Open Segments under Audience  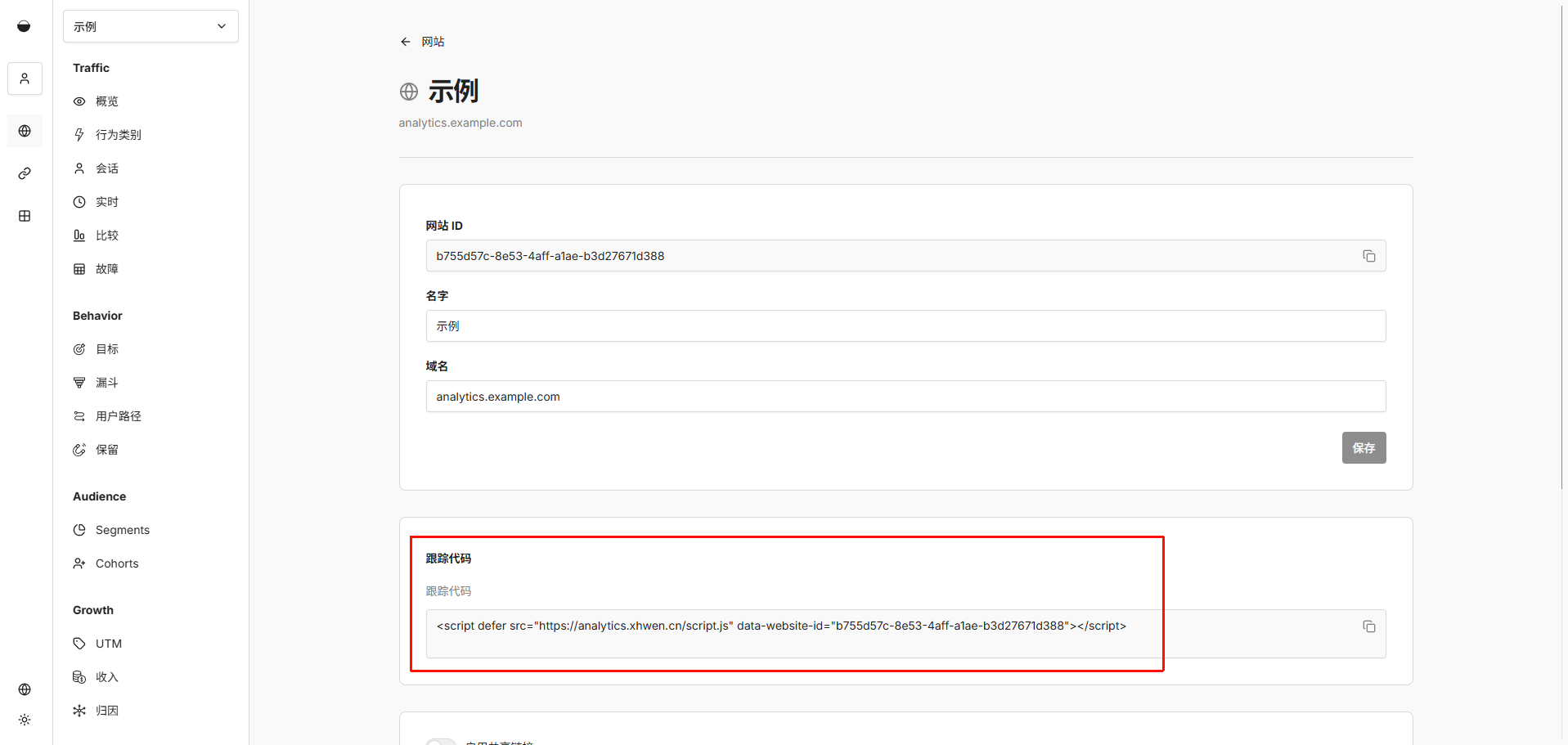(122, 530)
